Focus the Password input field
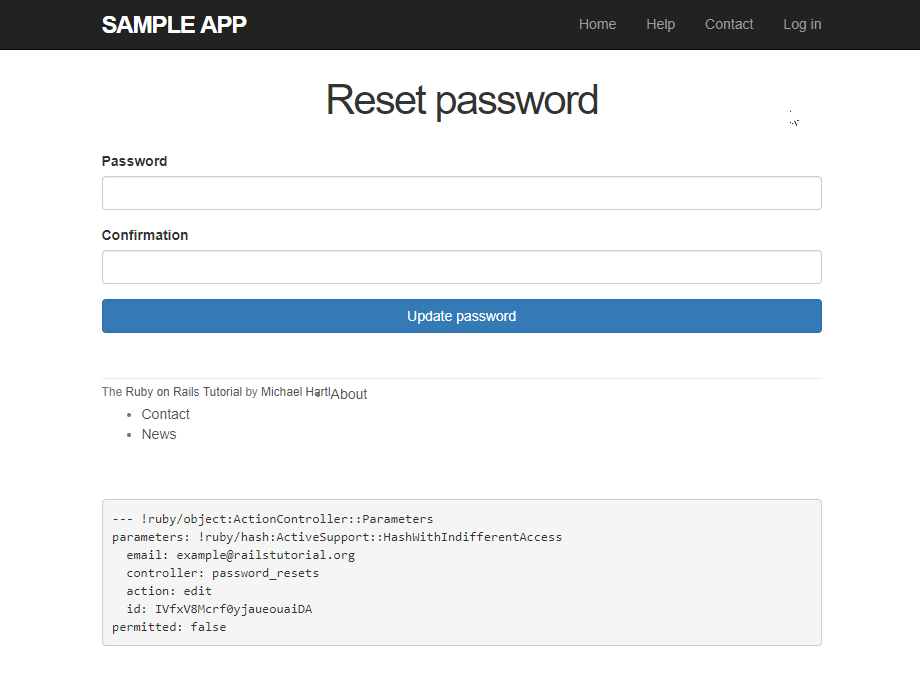The width and height of the screenshot is (920, 694). click(x=461, y=193)
